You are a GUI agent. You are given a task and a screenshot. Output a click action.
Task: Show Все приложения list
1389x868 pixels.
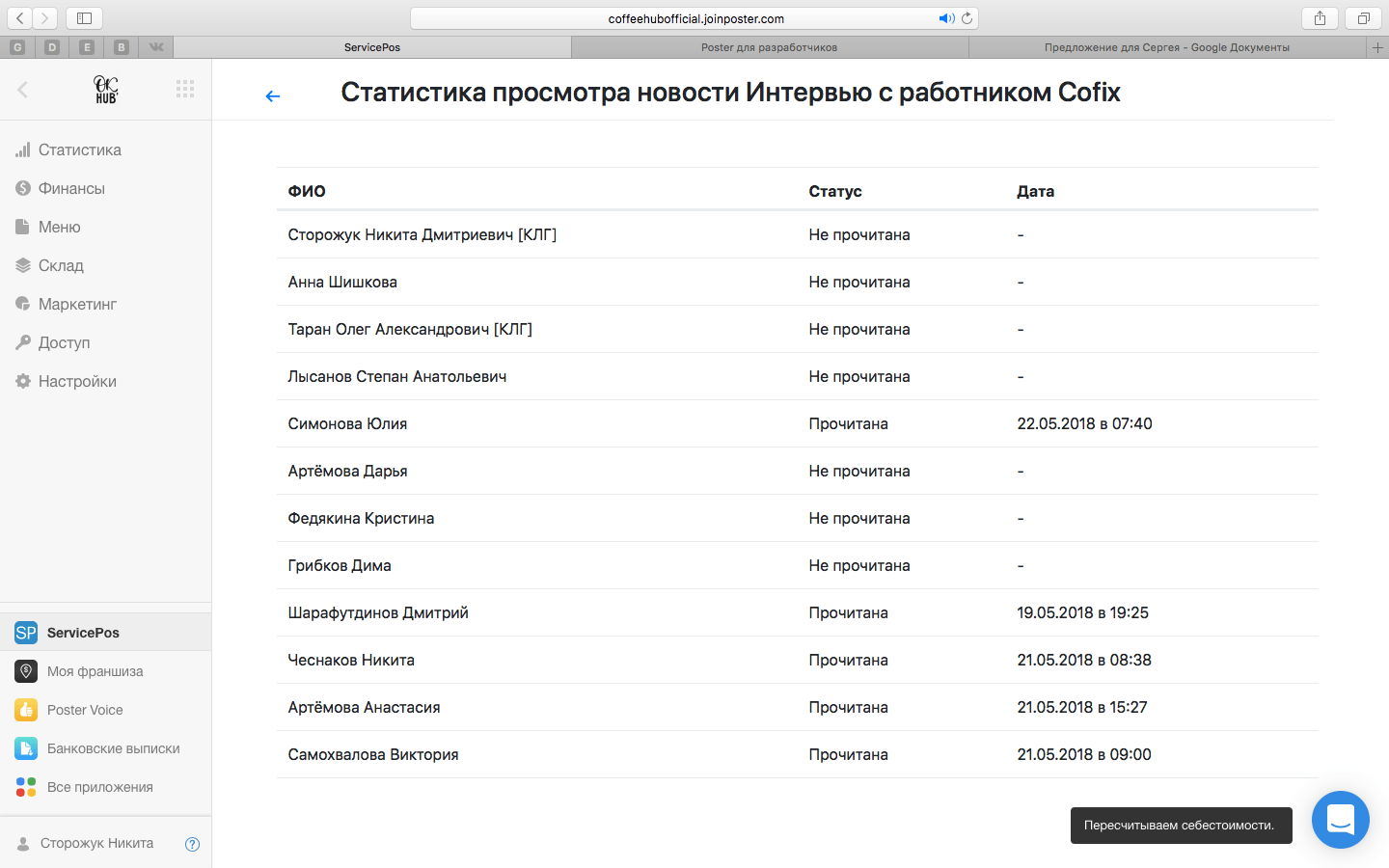pyautogui.click(x=99, y=787)
